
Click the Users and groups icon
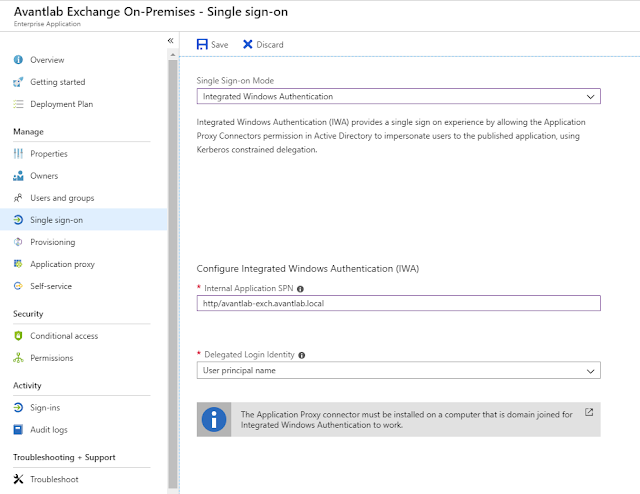tap(18, 198)
